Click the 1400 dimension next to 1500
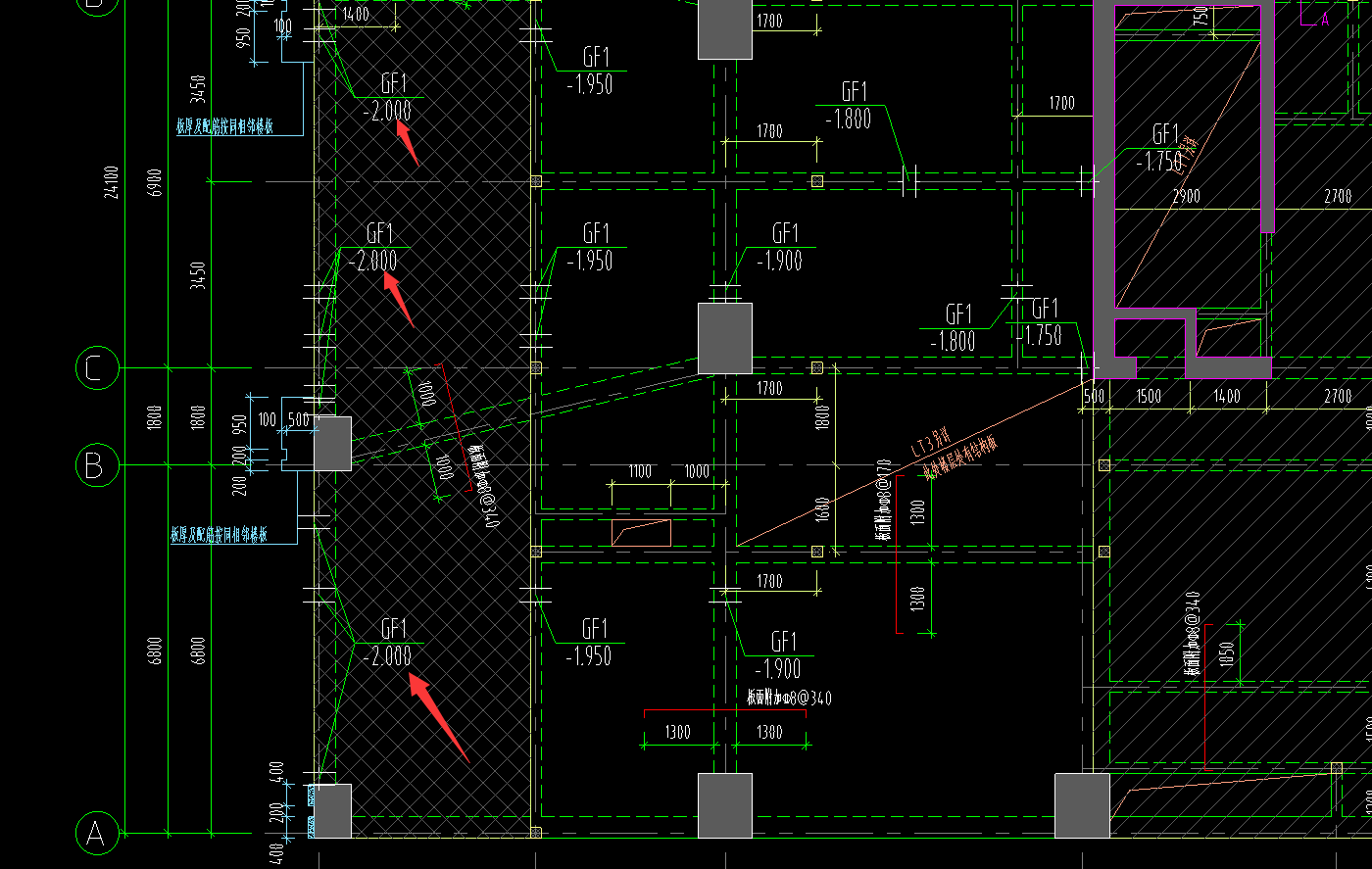Viewport: 1372px width, 869px height. [x=1227, y=397]
